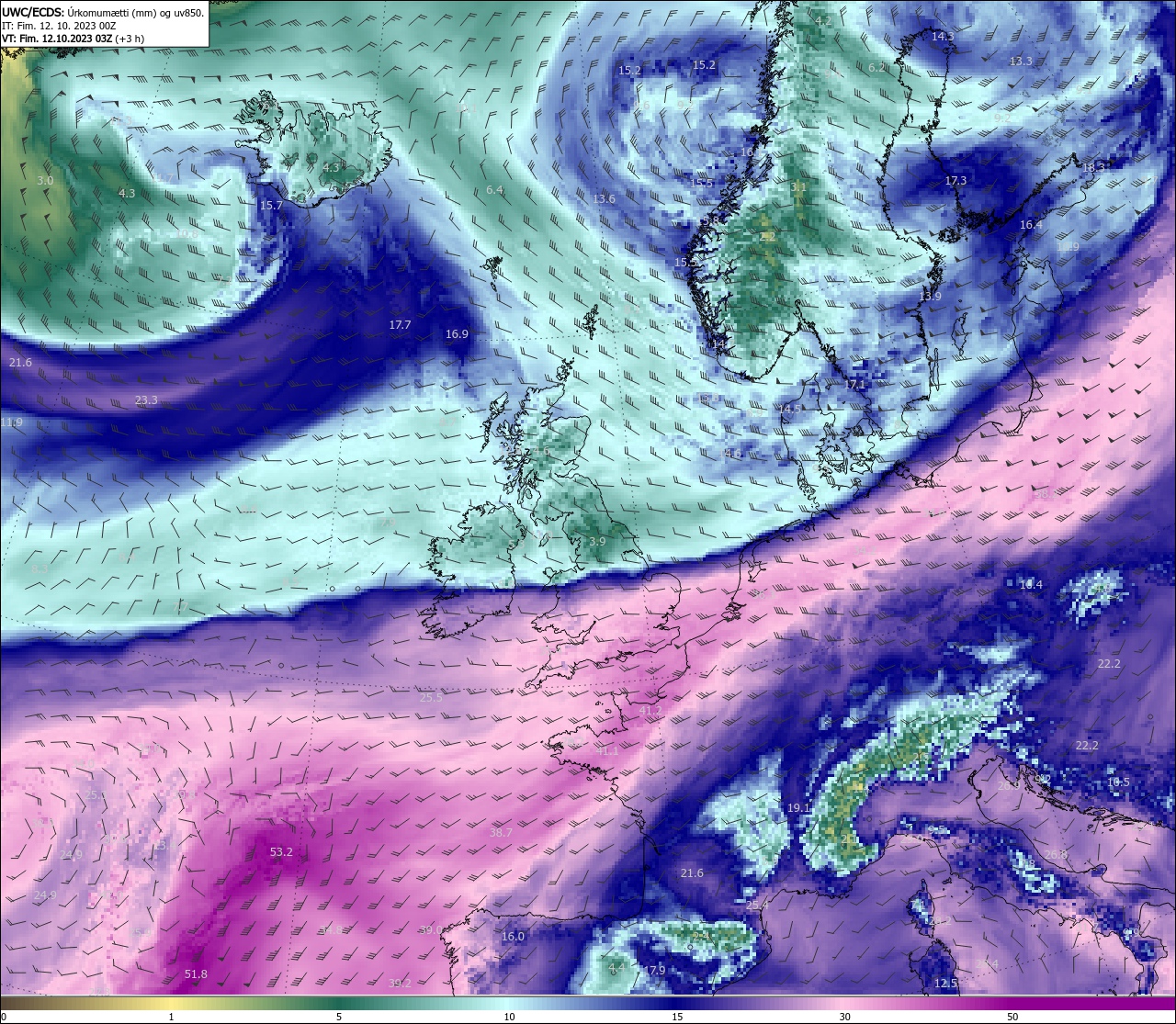This screenshot has height=1024, width=1176.
Task: Click the 50 tick on the color scale
Action: point(1012,1017)
